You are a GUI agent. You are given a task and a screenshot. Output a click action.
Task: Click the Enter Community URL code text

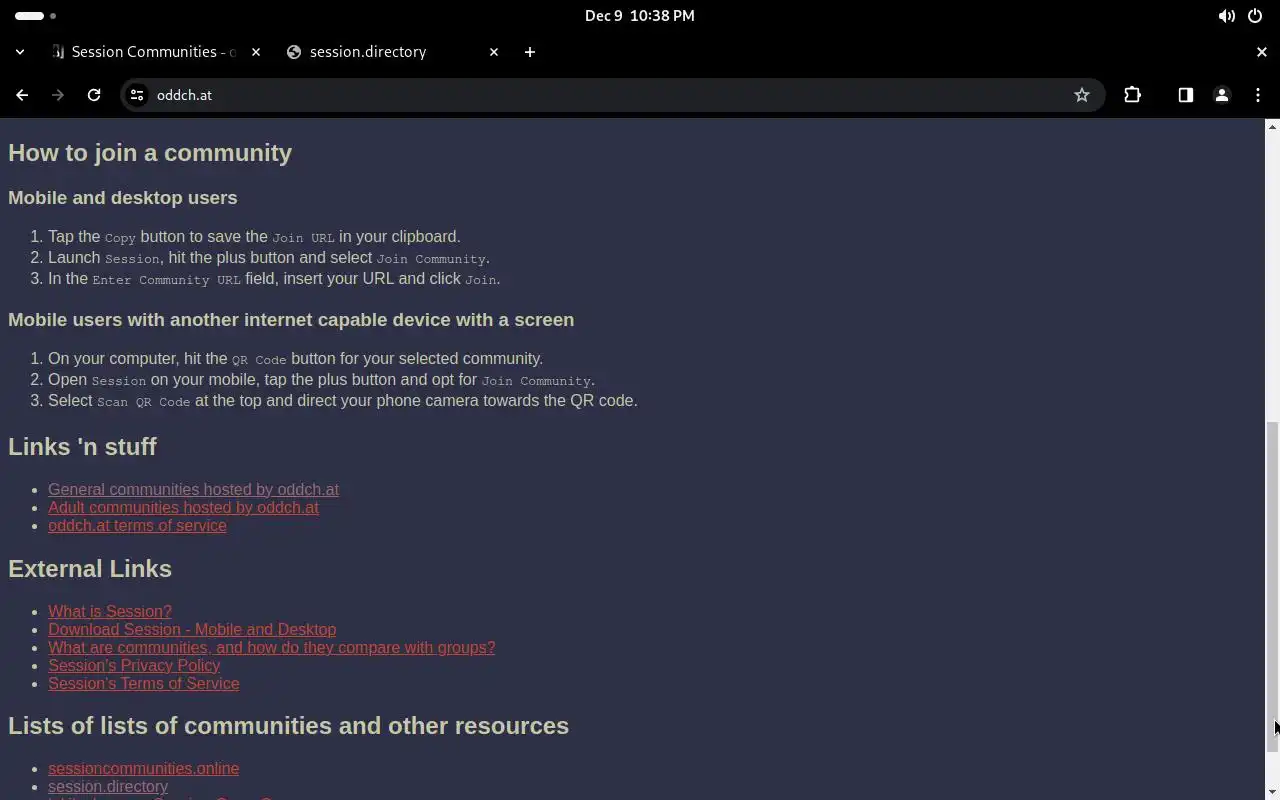[166, 279]
